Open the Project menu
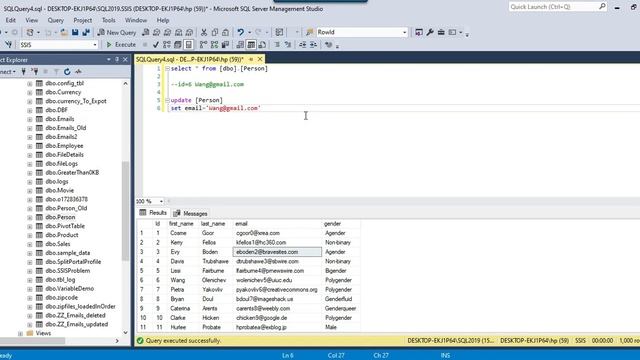The height and width of the screenshot is (360, 640). 82,20
